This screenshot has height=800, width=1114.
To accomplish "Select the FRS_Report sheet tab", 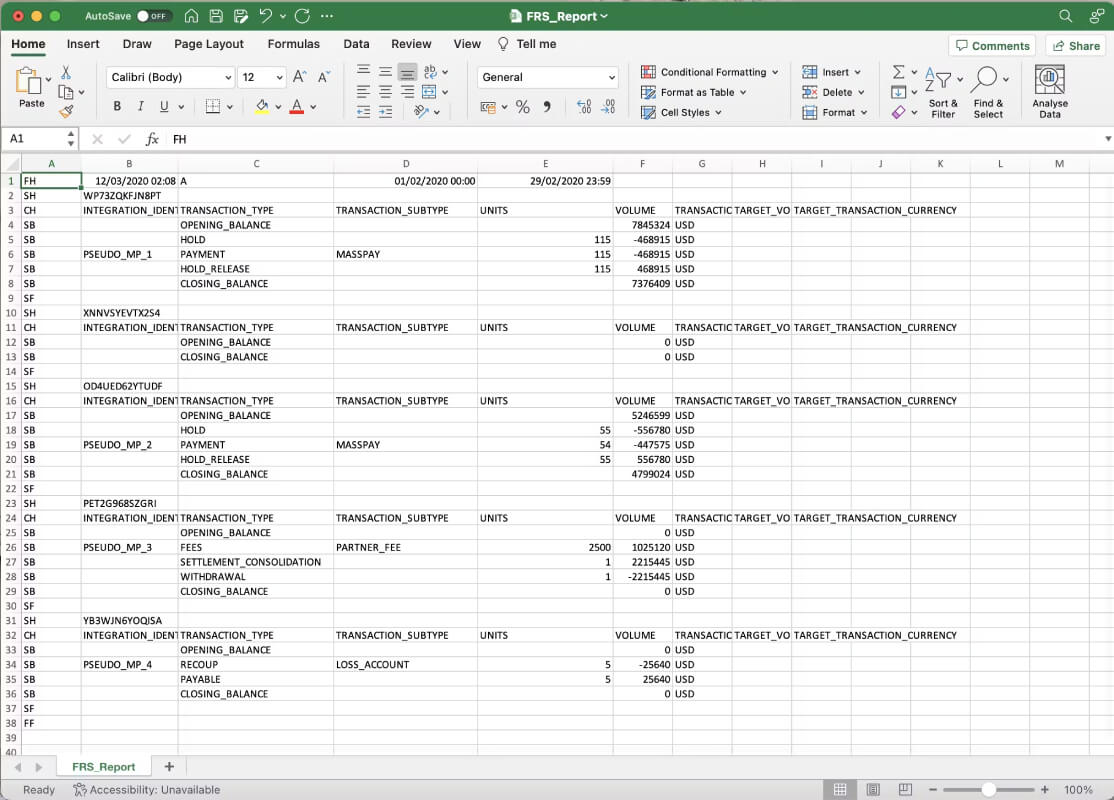I will (104, 767).
